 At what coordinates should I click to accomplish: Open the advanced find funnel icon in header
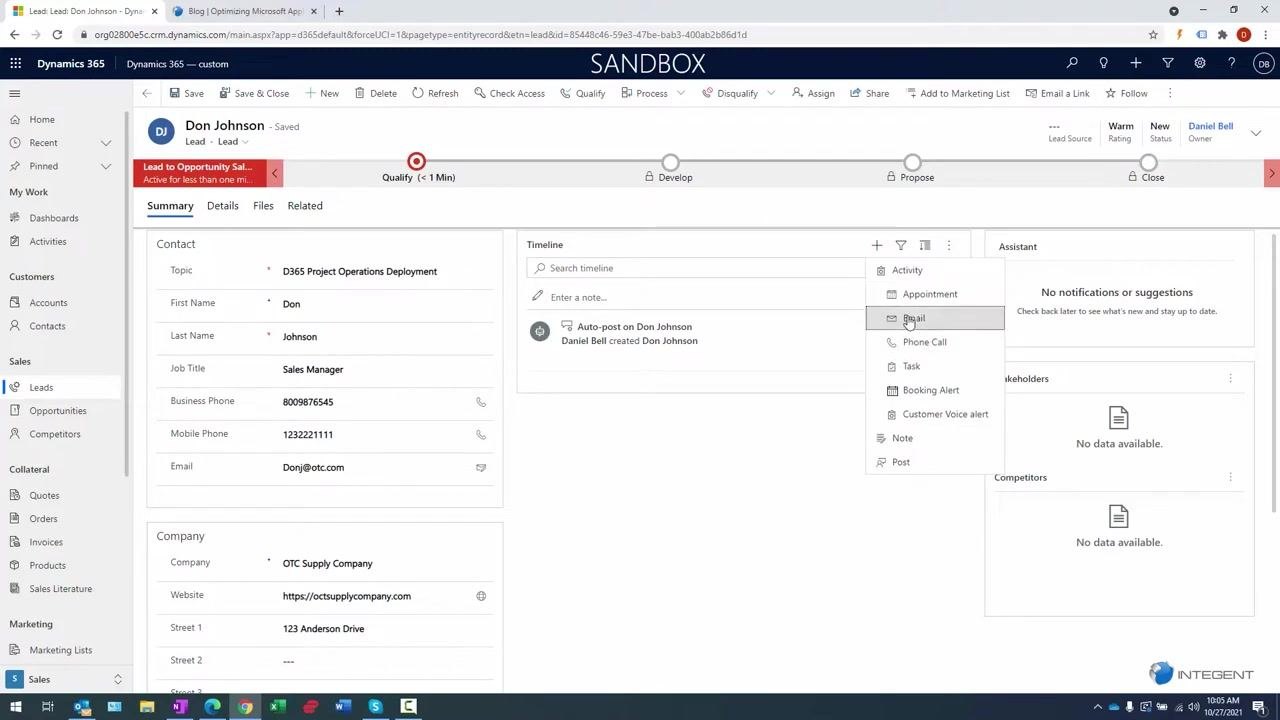point(1168,63)
